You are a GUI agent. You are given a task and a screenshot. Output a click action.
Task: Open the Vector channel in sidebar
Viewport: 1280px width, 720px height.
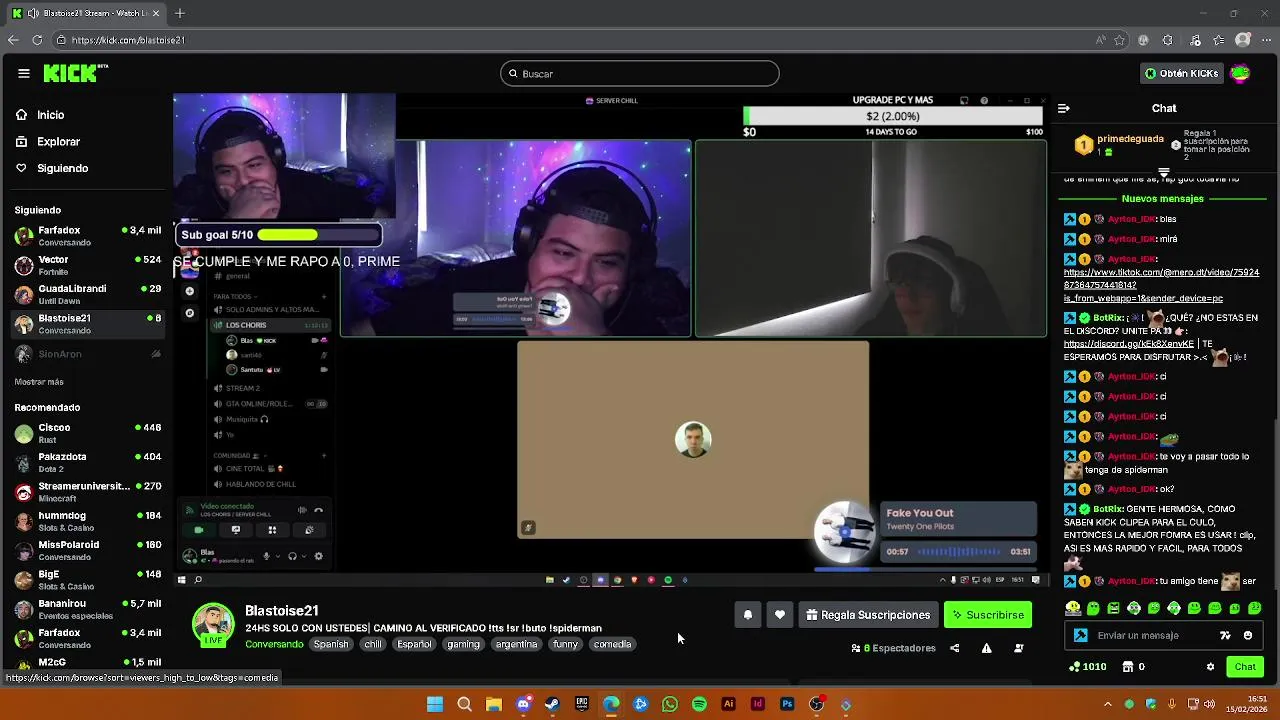[88, 265]
